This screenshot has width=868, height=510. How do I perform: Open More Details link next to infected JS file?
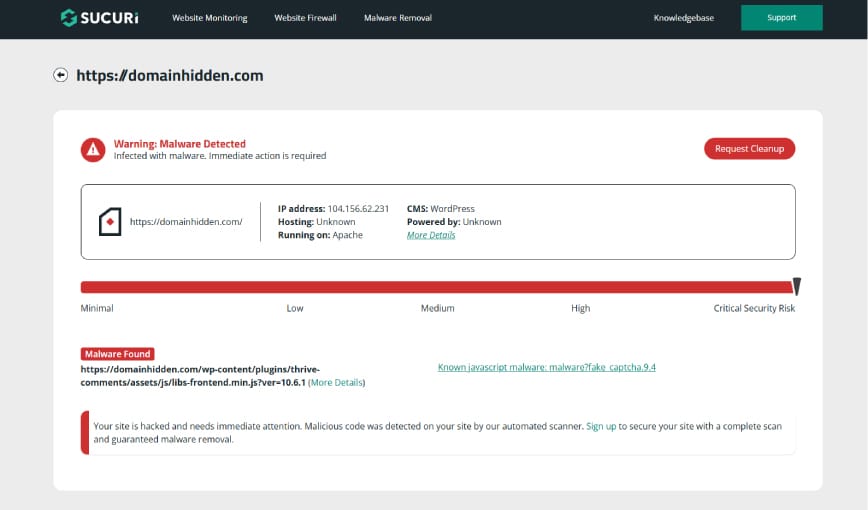pyautogui.click(x=337, y=383)
